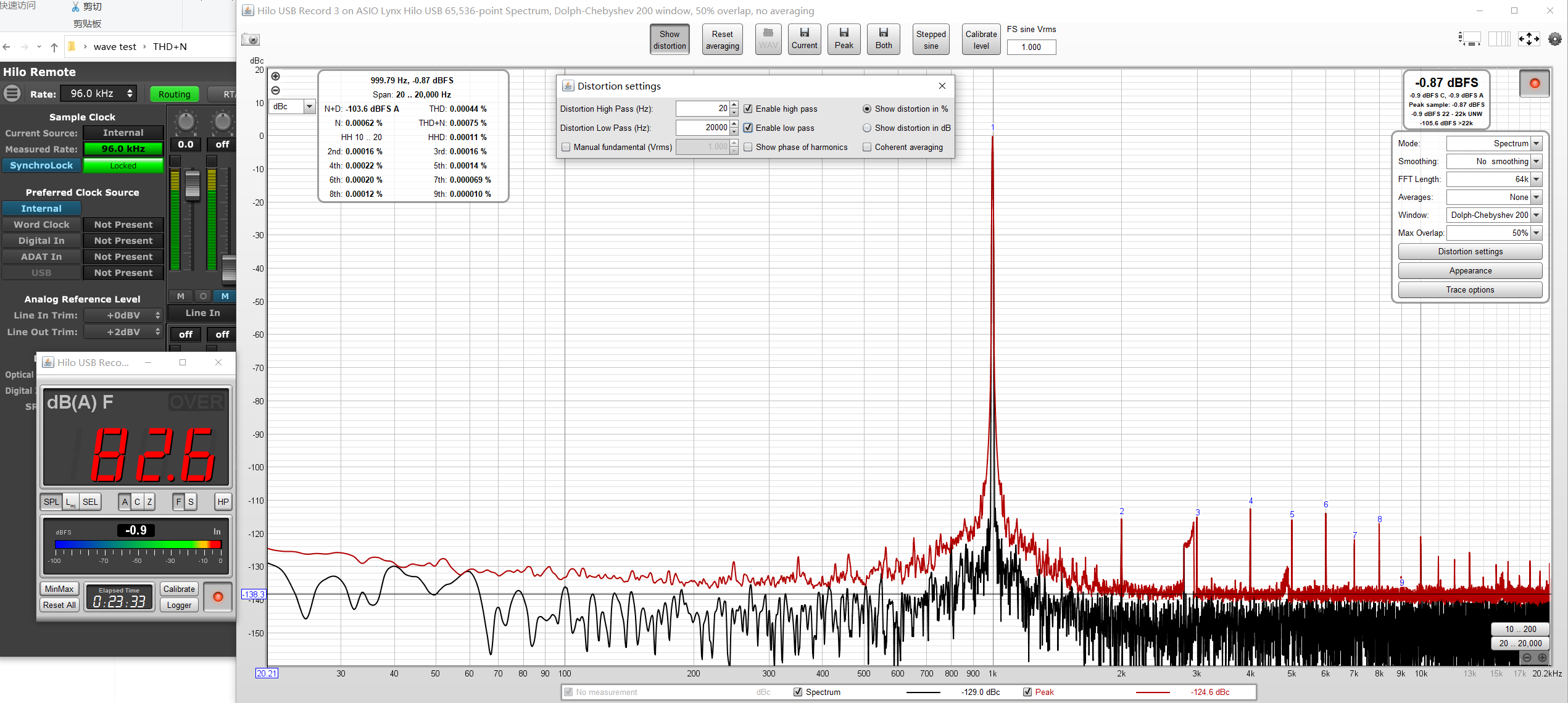Enable Show phase of harmonics
The image size is (1568, 703).
(x=748, y=147)
